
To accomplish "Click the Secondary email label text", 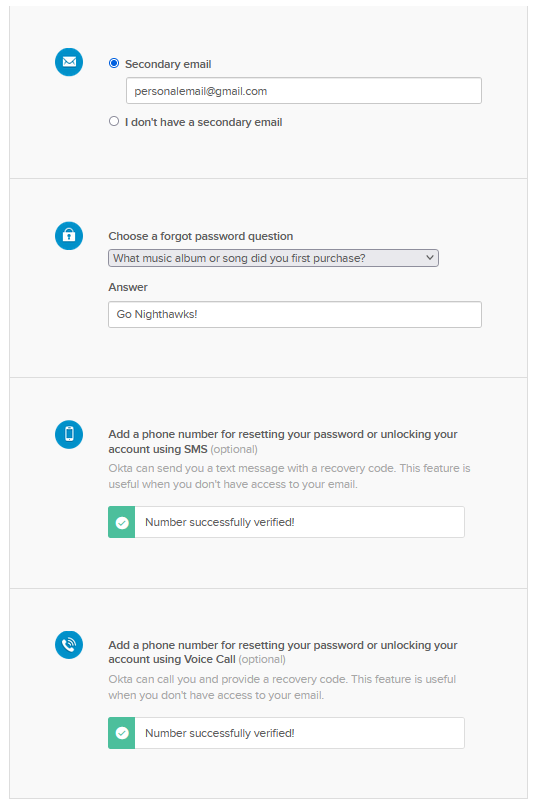I will pyautogui.click(x=168, y=64).
